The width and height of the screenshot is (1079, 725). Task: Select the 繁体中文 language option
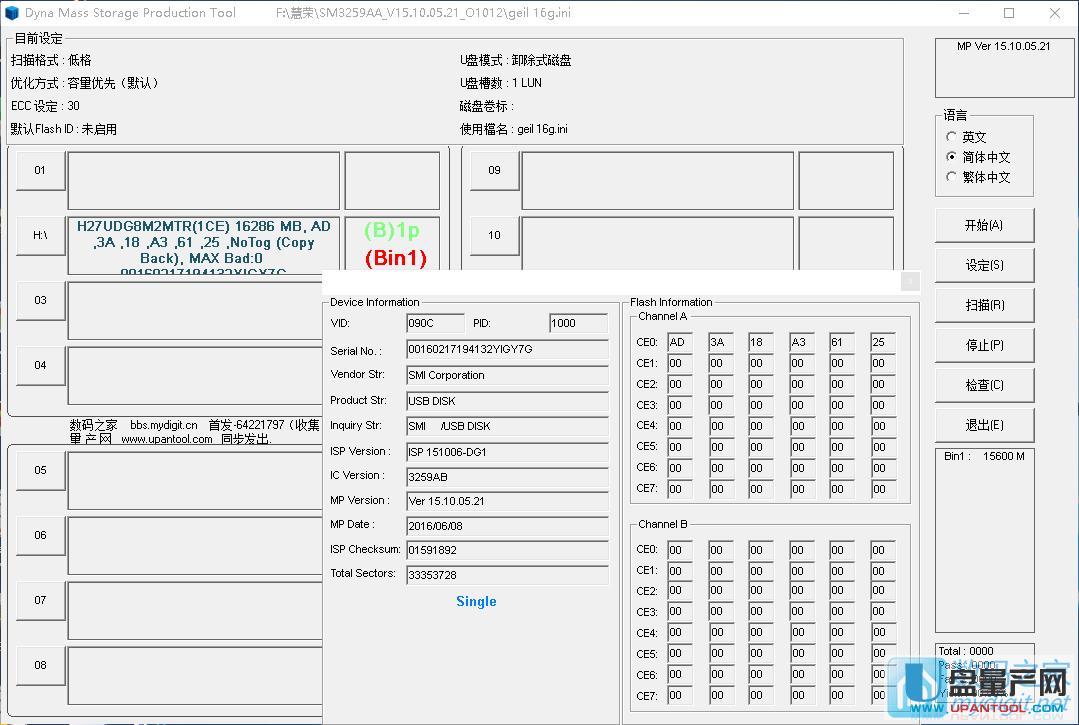[951, 177]
